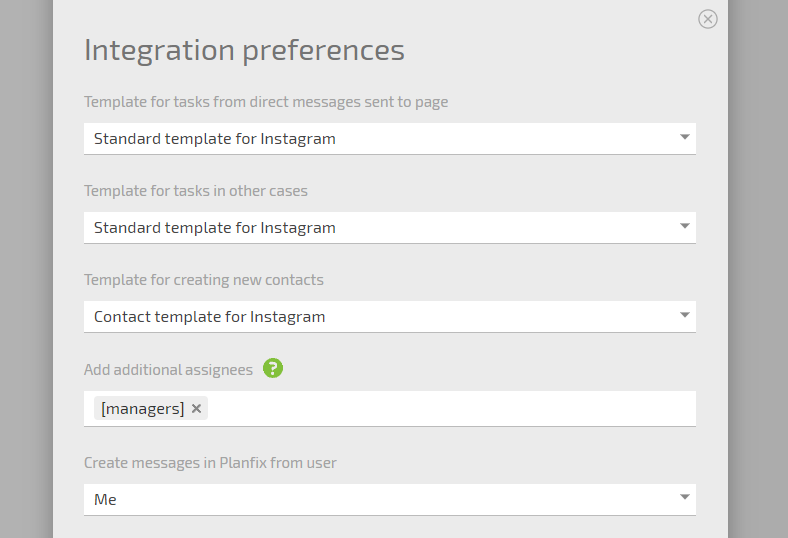Open the 'Me' user dropdown
The height and width of the screenshot is (538, 788).
click(390, 499)
